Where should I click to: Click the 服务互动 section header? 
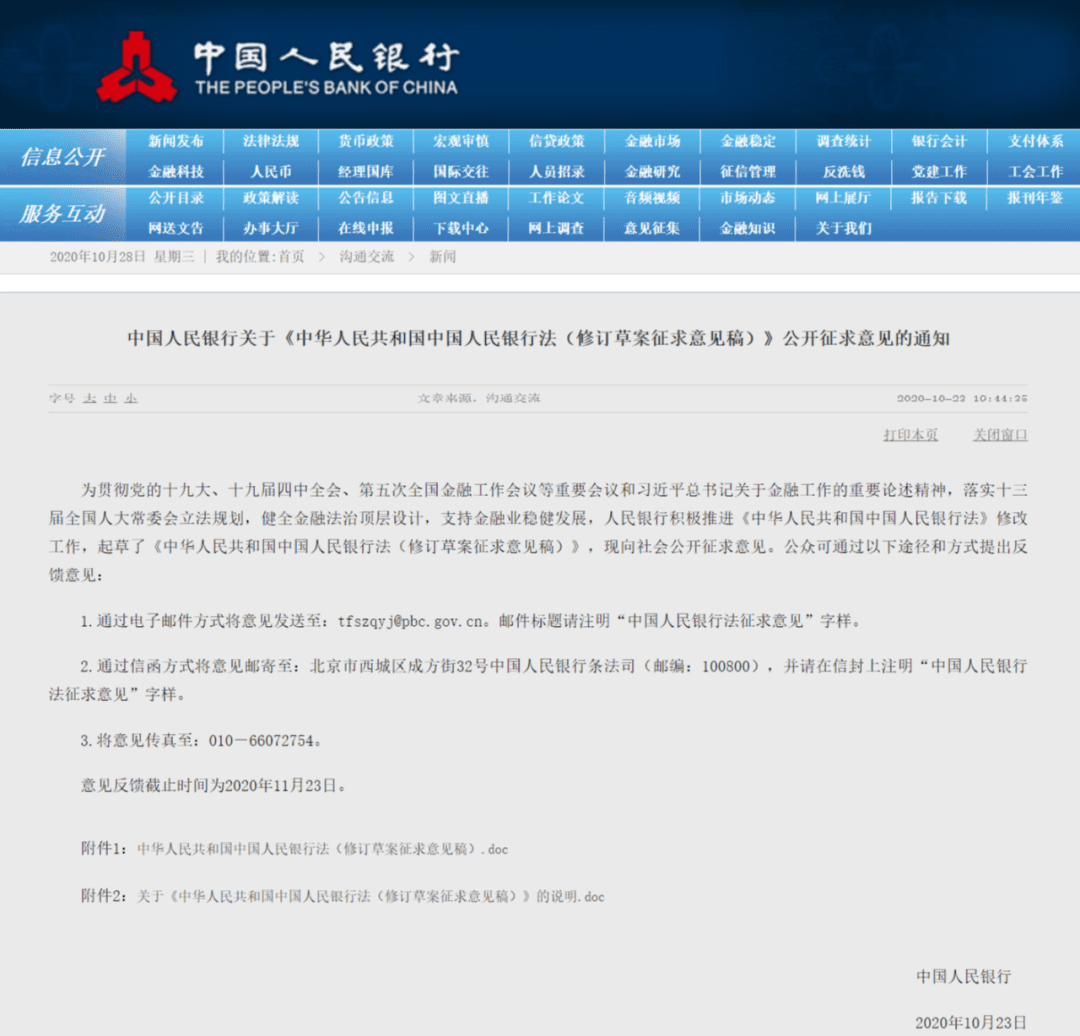pos(63,214)
